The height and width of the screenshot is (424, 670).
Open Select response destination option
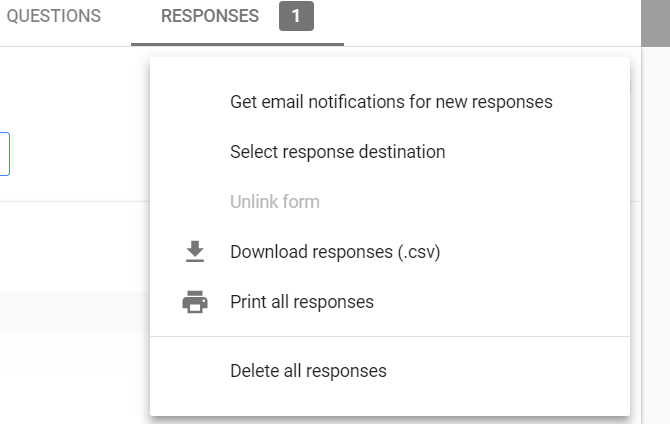point(337,152)
